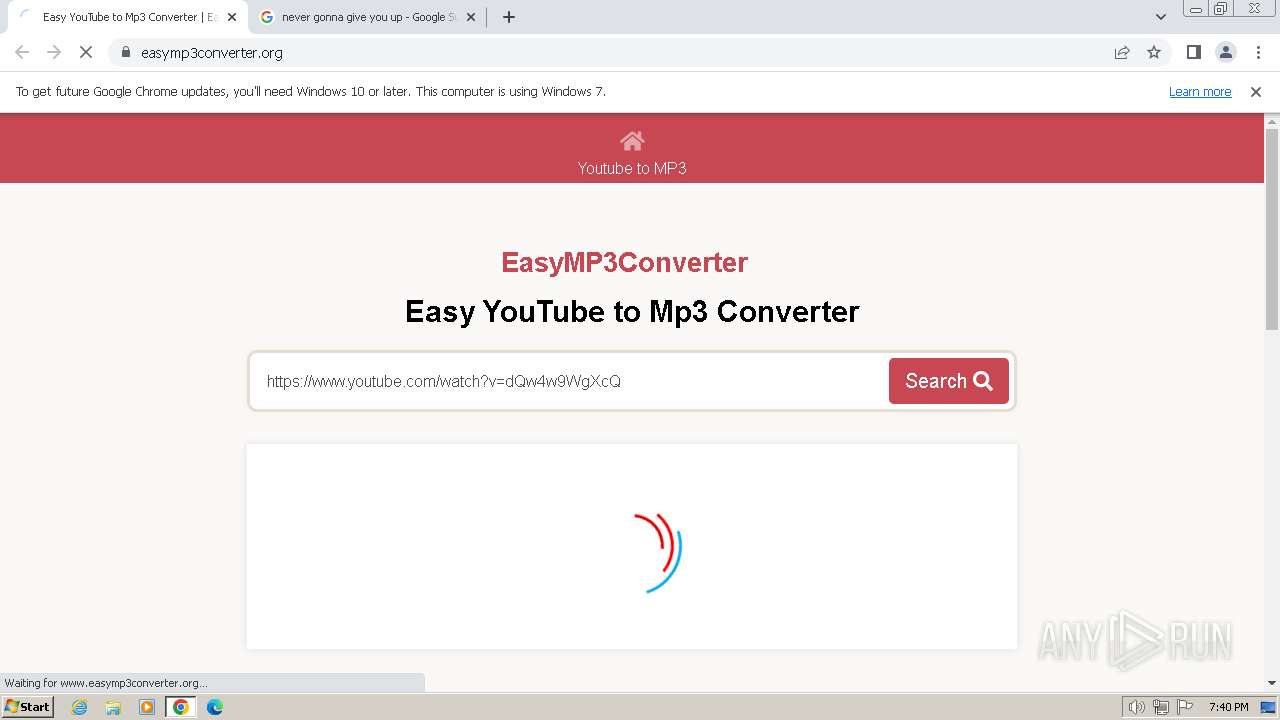Image resolution: width=1280 pixels, height=720 pixels.
Task: Open the Chrome profile menu
Action: (x=1226, y=52)
